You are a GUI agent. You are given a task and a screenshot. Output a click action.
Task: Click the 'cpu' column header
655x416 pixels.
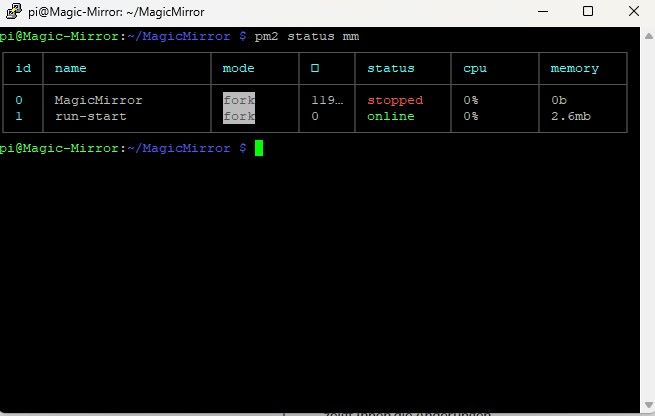pos(475,69)
